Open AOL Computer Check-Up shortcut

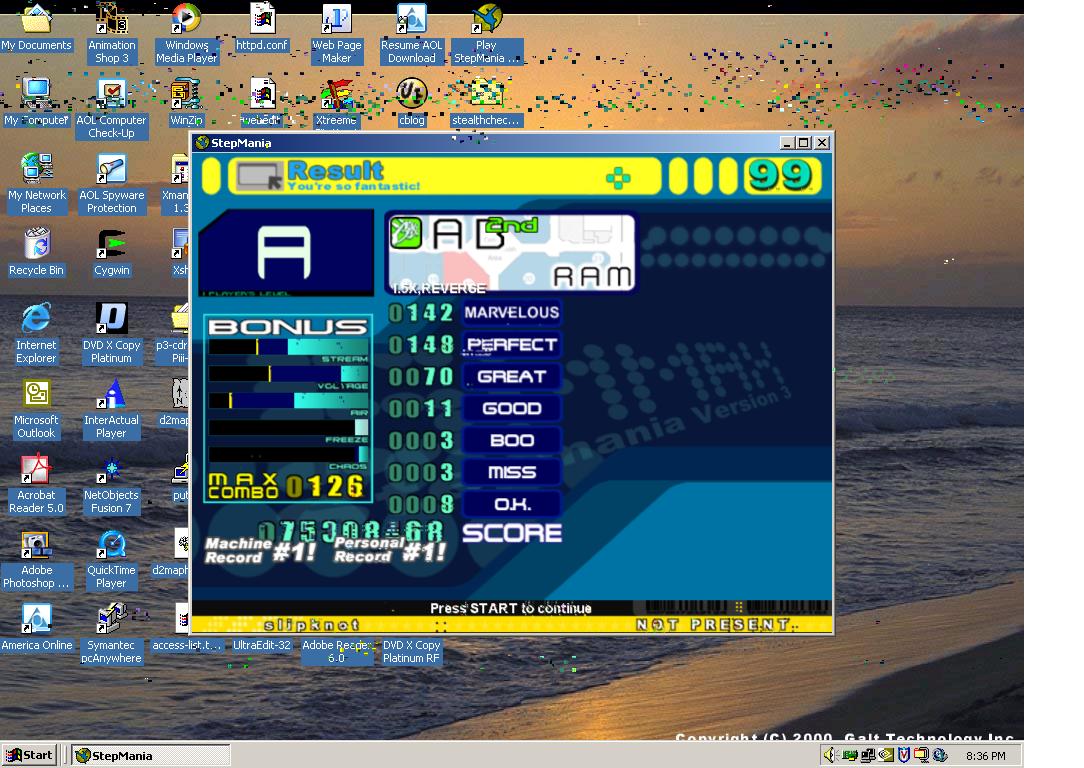tap(111, 109)
